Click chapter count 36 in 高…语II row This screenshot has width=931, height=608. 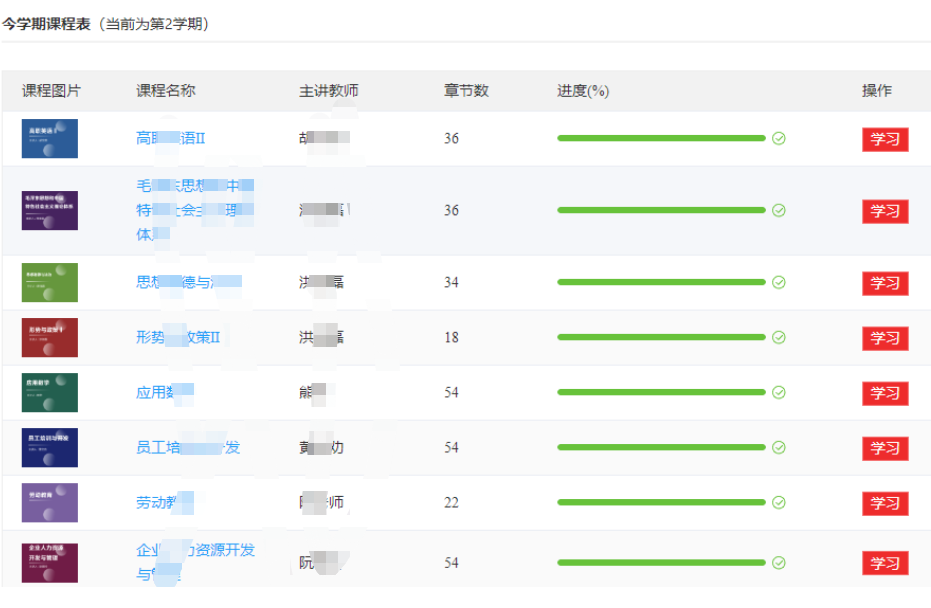[451, 138]
